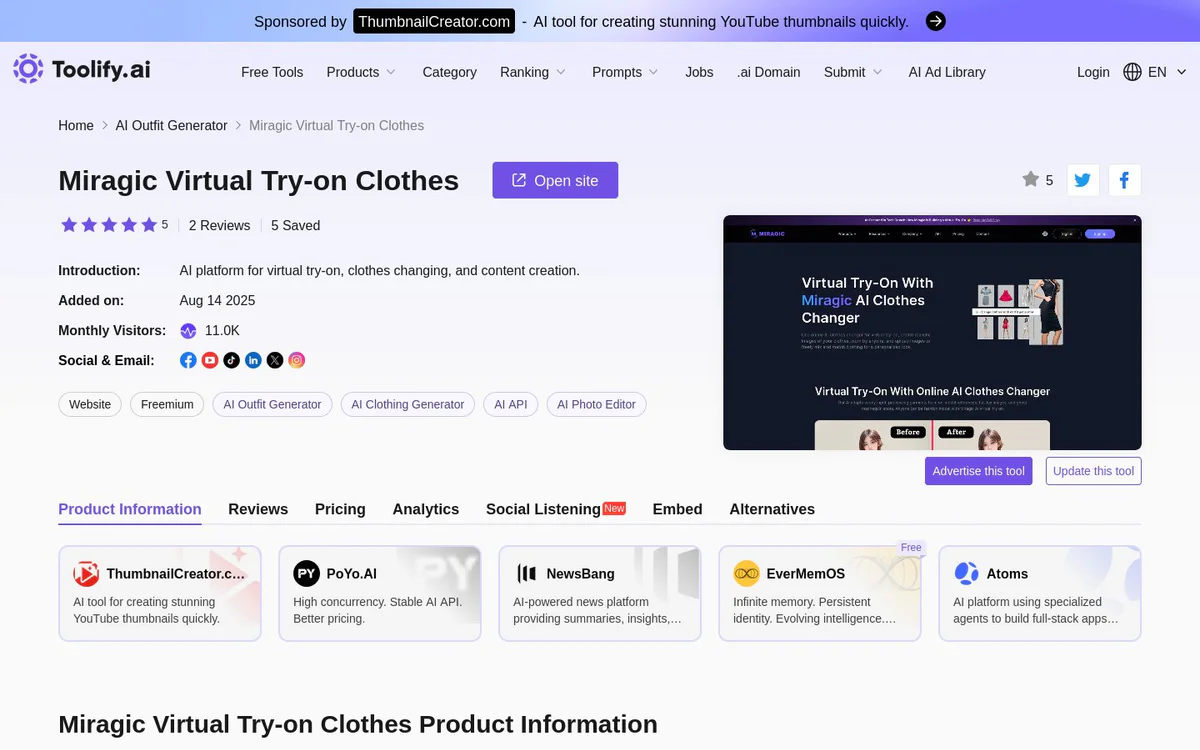Click the five-star rating stars
Viewport: 1200px width, 750px height.
[x=109, y=225]
